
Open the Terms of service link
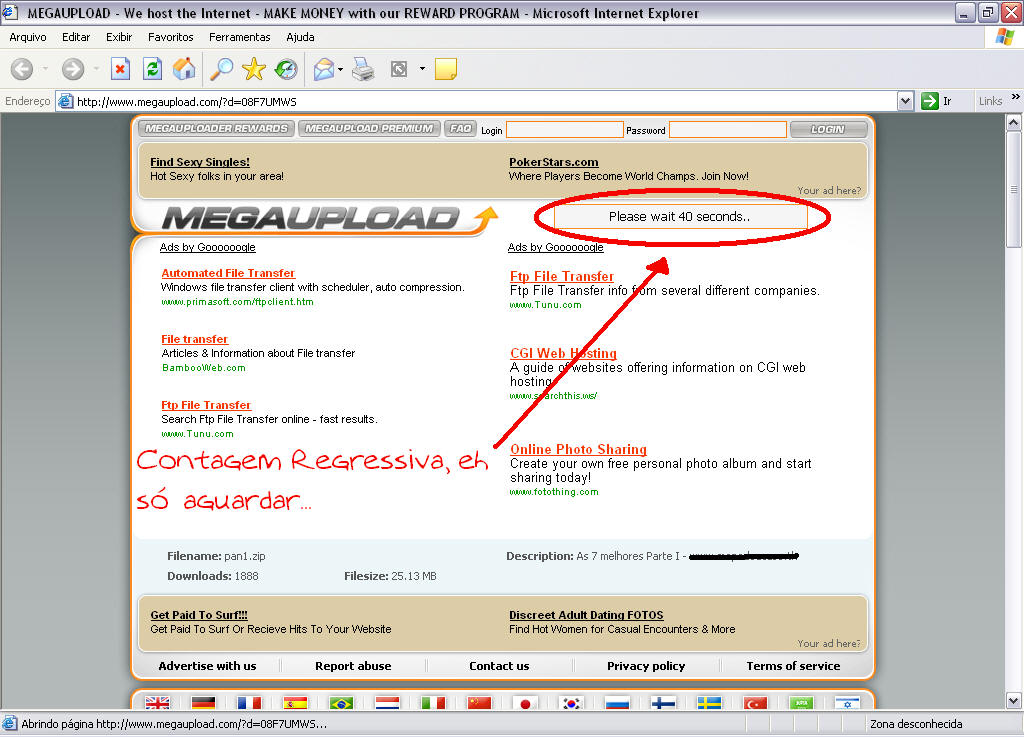click(793, 666)
